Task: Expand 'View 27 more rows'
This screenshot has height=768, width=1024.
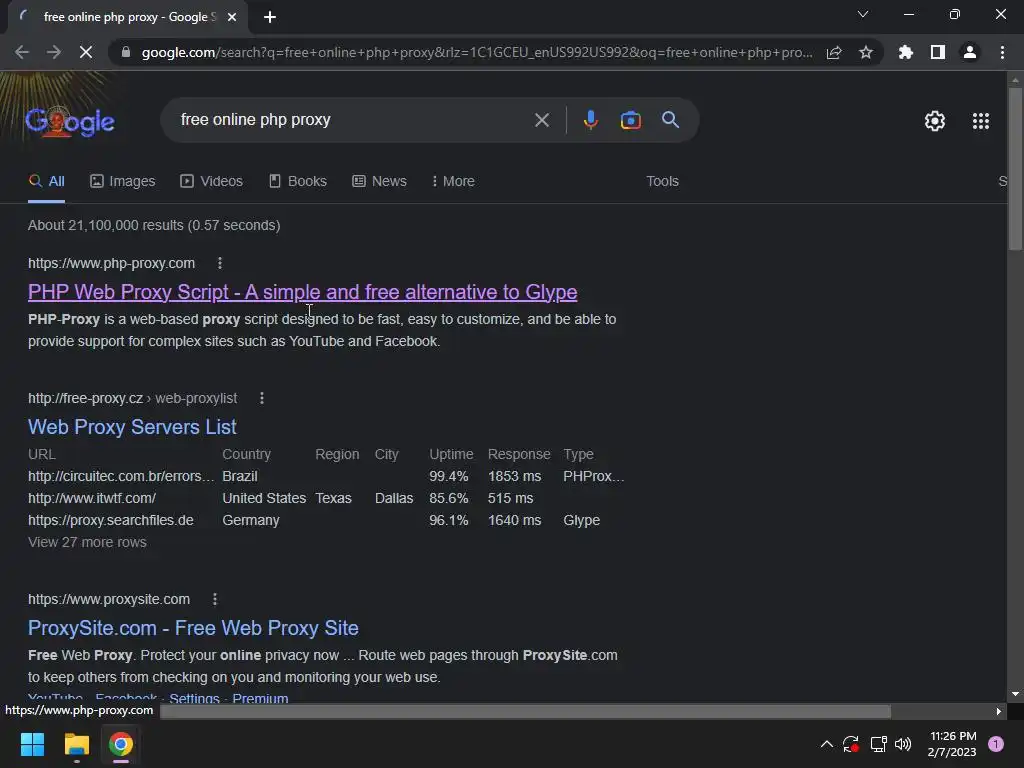Action: pos(87,542)
